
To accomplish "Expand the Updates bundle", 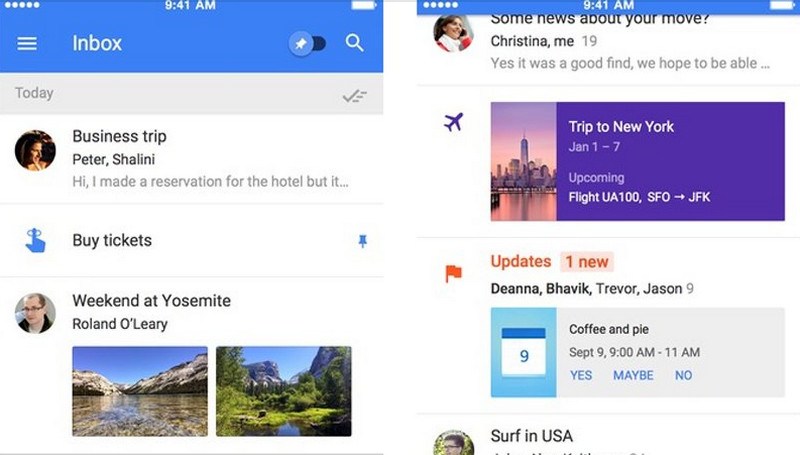I will [521, 262].
